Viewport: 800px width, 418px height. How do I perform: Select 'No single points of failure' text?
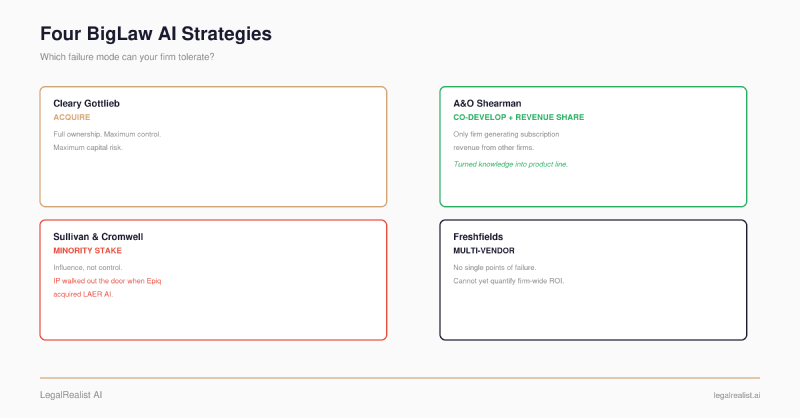tap(494, 267)
